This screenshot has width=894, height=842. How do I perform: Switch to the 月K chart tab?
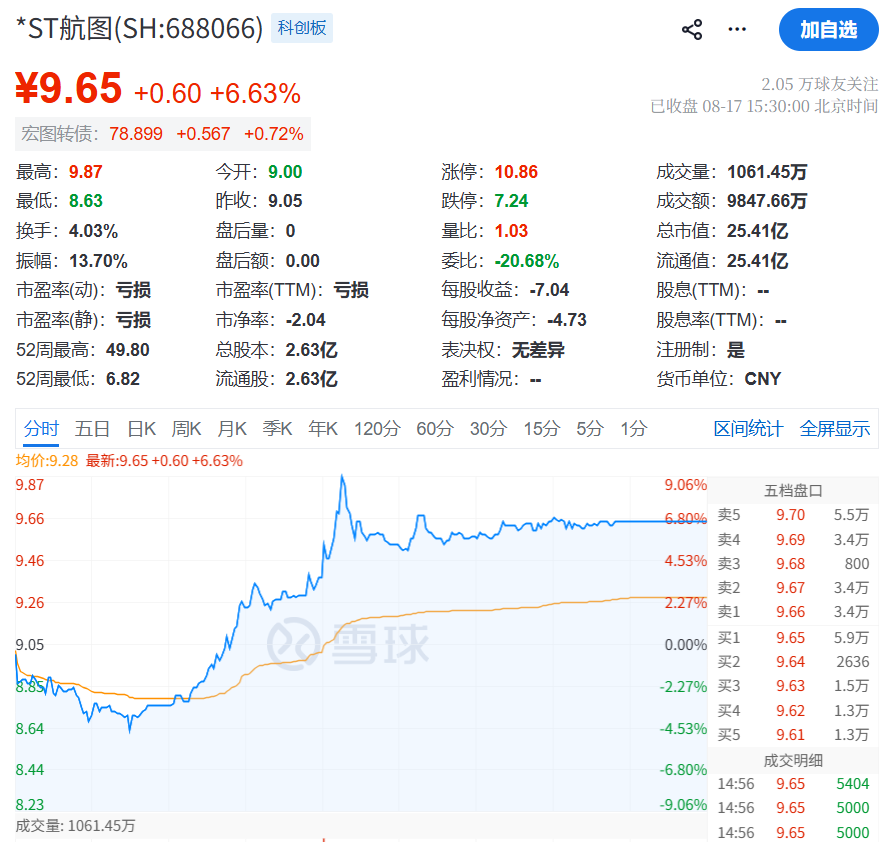pyautogui.click(x=232, y=429)
